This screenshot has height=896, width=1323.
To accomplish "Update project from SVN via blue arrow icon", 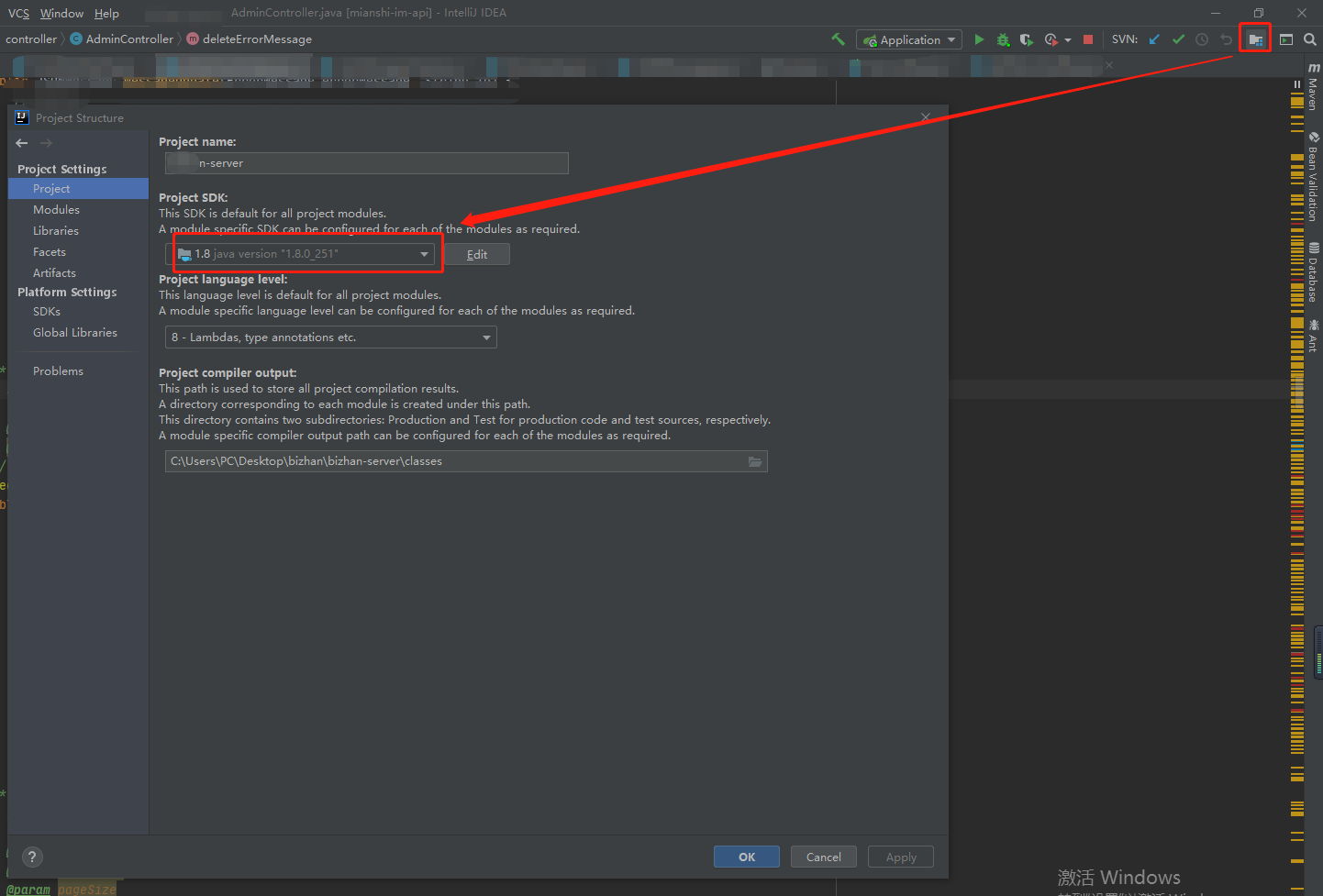I will point(1154,39).
